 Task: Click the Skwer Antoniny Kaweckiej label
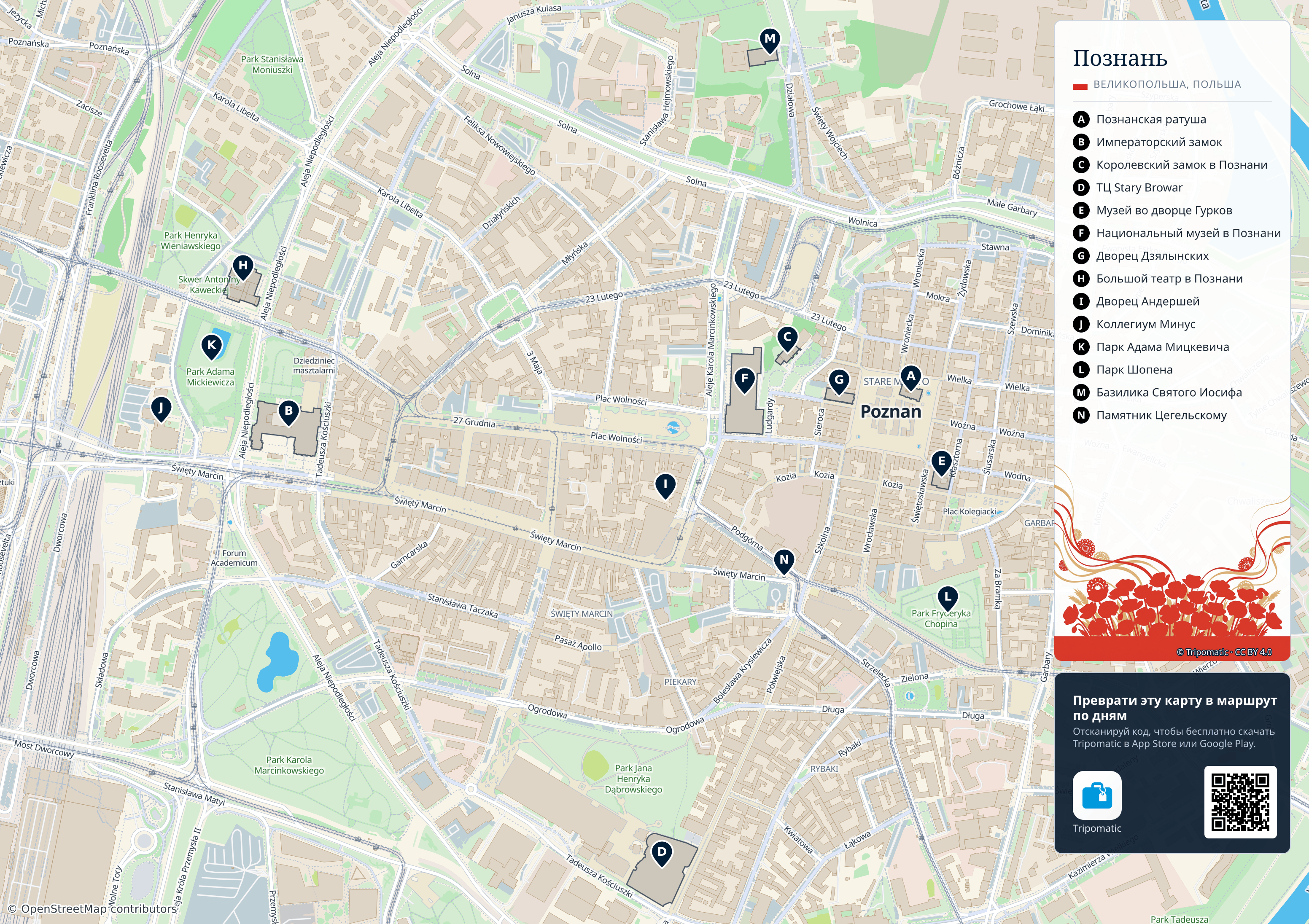point(209,285)
